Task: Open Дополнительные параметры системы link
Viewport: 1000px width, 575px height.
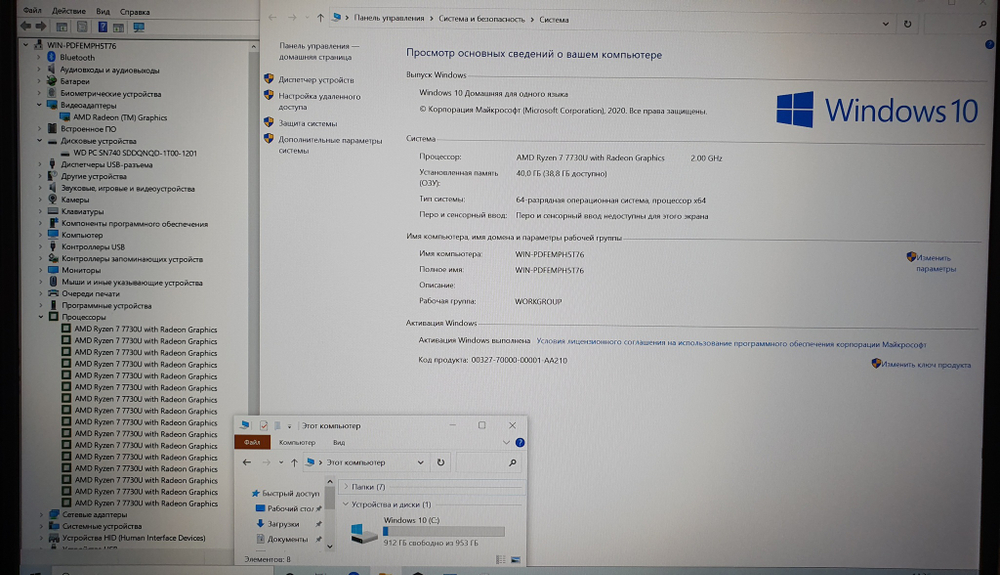Action: pos(330,145)
